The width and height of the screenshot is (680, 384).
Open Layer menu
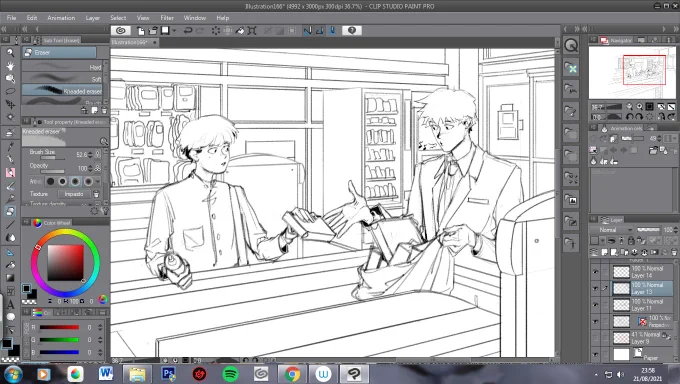(93, 18)
